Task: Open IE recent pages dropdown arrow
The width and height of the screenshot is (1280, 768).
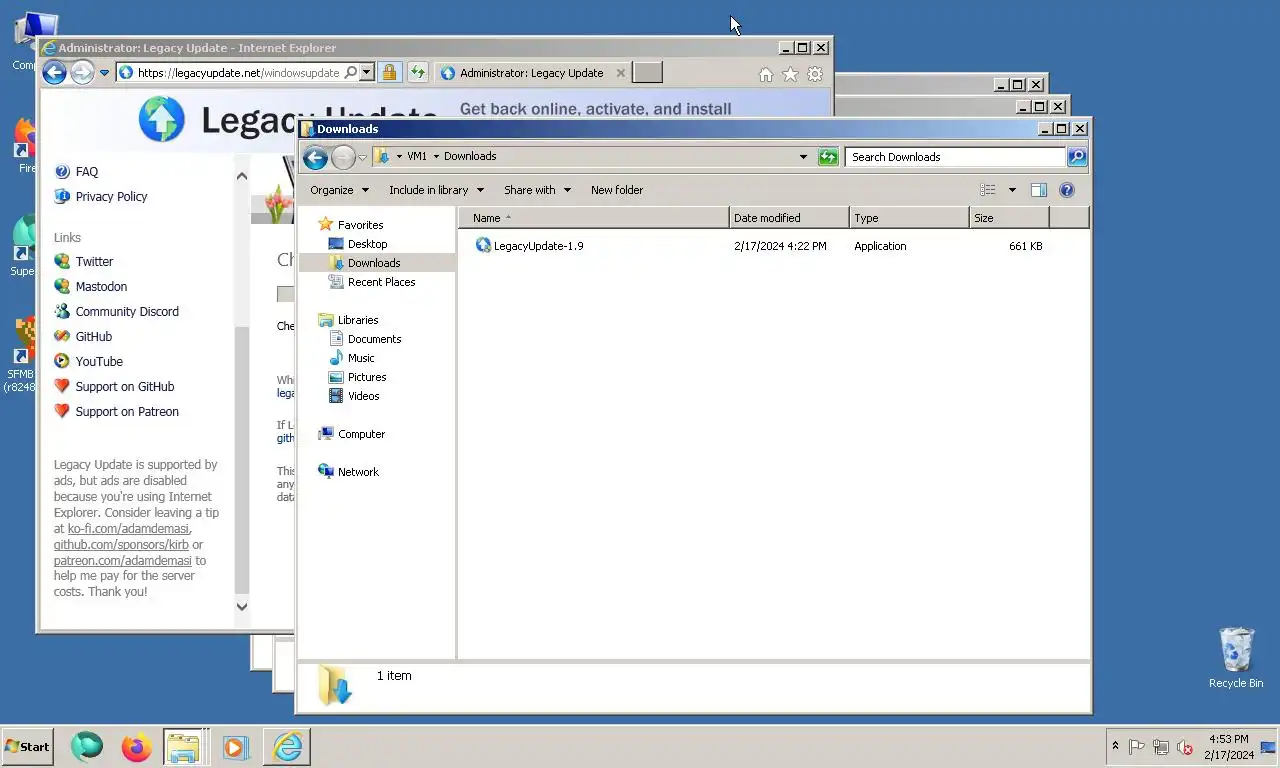Action: coord(104,73)
